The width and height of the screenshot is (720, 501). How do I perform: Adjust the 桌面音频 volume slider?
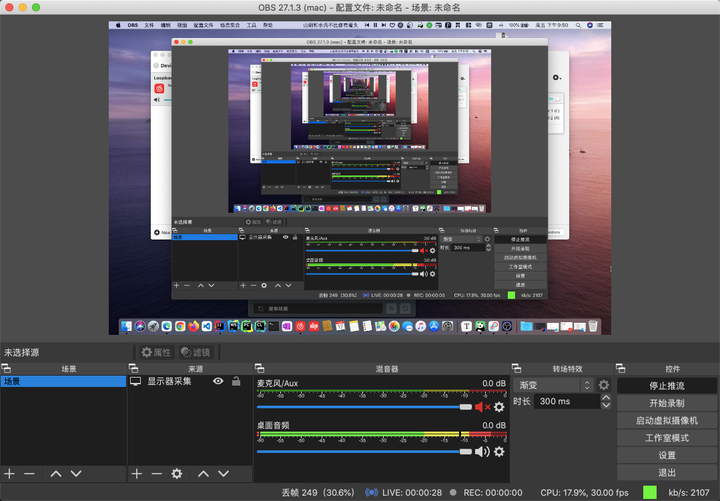tap(364, 452)
